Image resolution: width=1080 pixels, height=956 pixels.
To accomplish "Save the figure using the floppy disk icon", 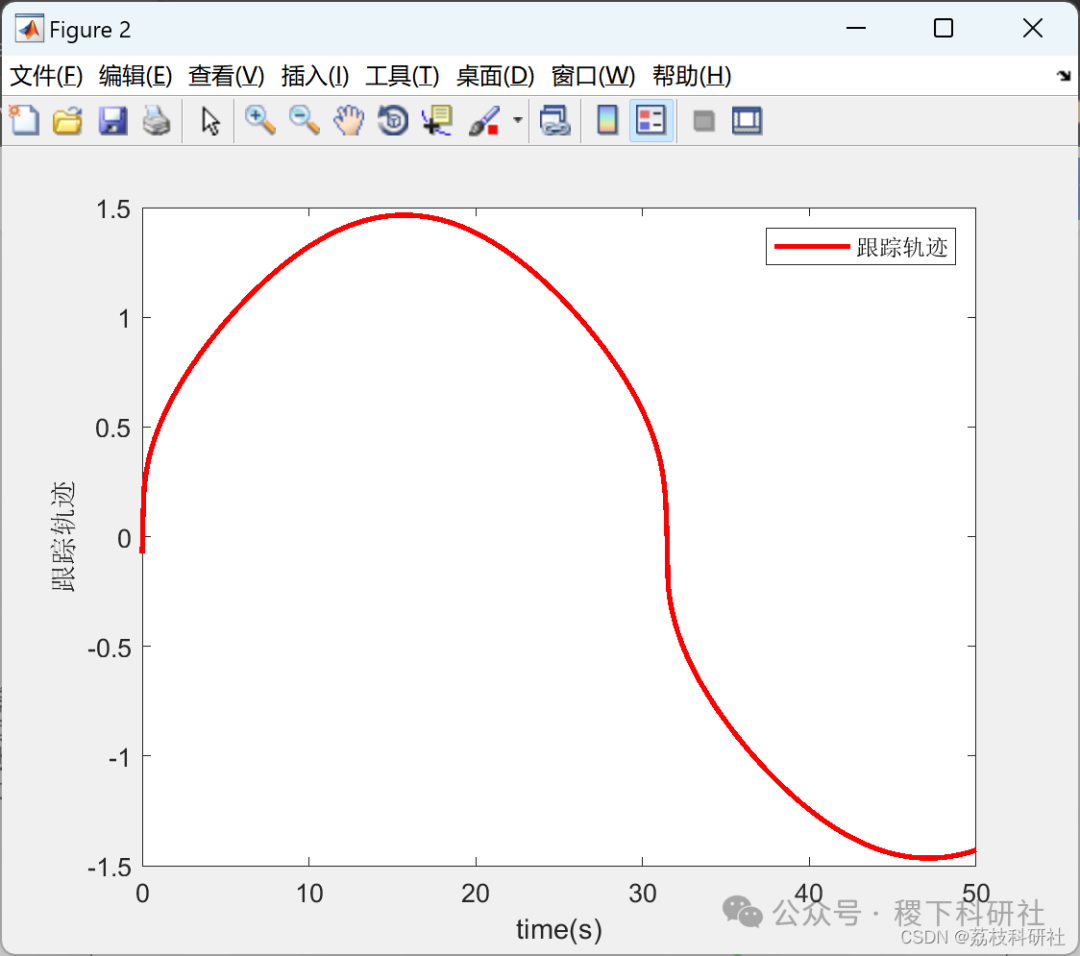I will click(x=112, y=121).
